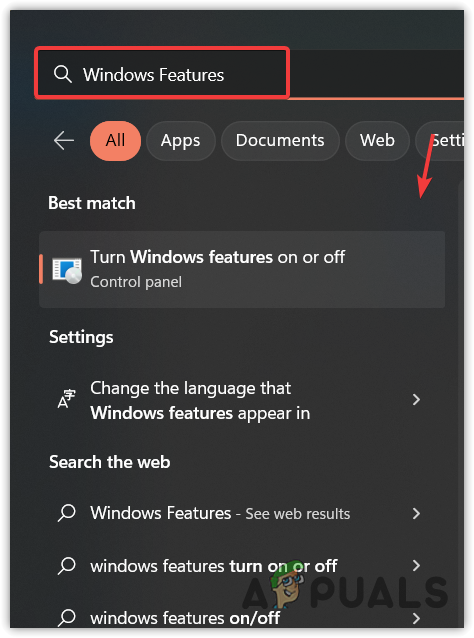Click the Search the web heading
This screenshot has width=474, height=638.
point(109,462)
